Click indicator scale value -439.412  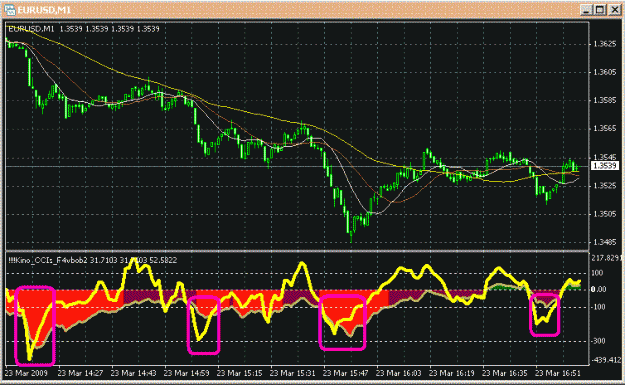pos(606,360)
